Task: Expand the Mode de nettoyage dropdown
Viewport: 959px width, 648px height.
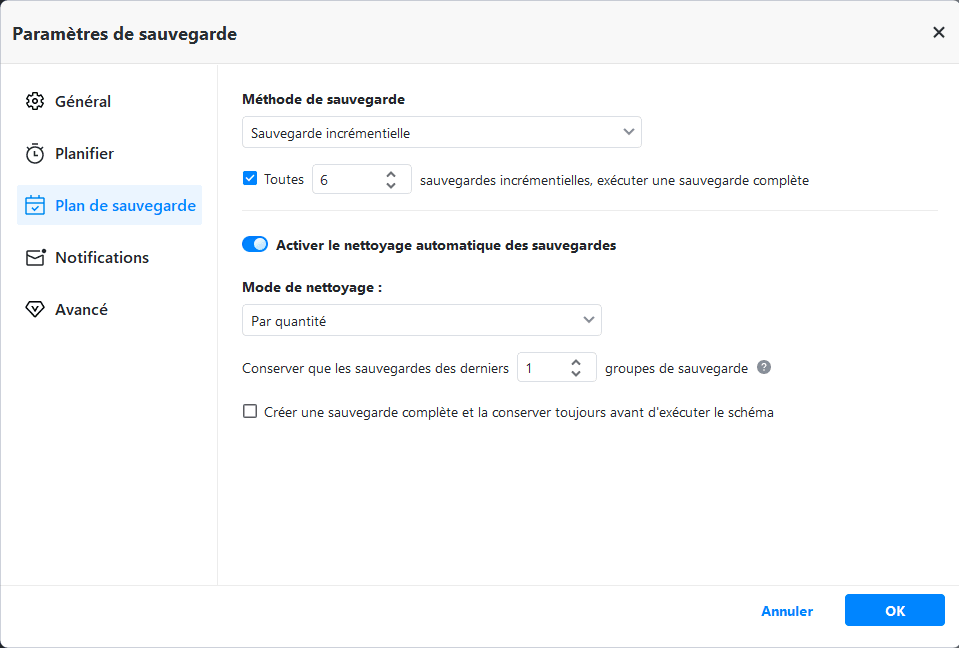Action: click(x=421, y=321)
